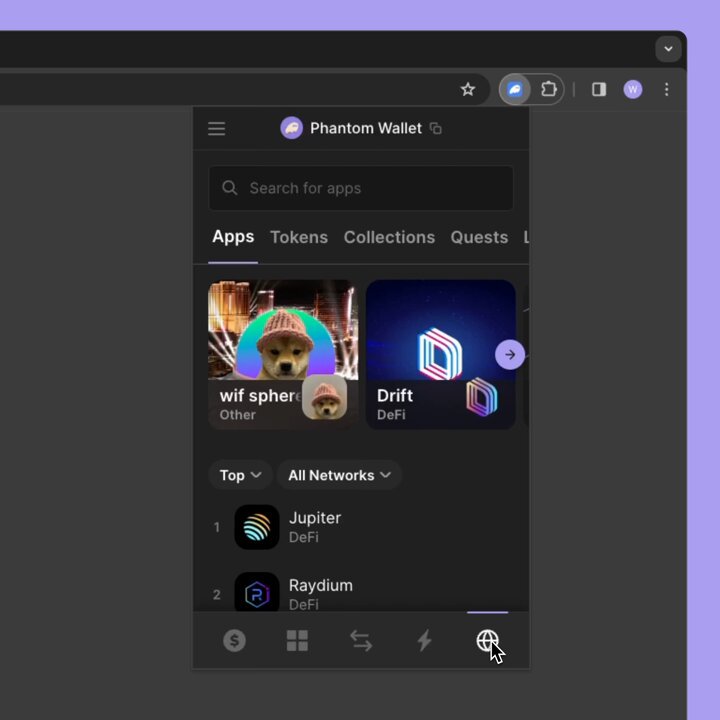Image resolution: width=720 pixels, height=720 pixels.
Task: Click the small Drift logo icon
Action: 482,397
